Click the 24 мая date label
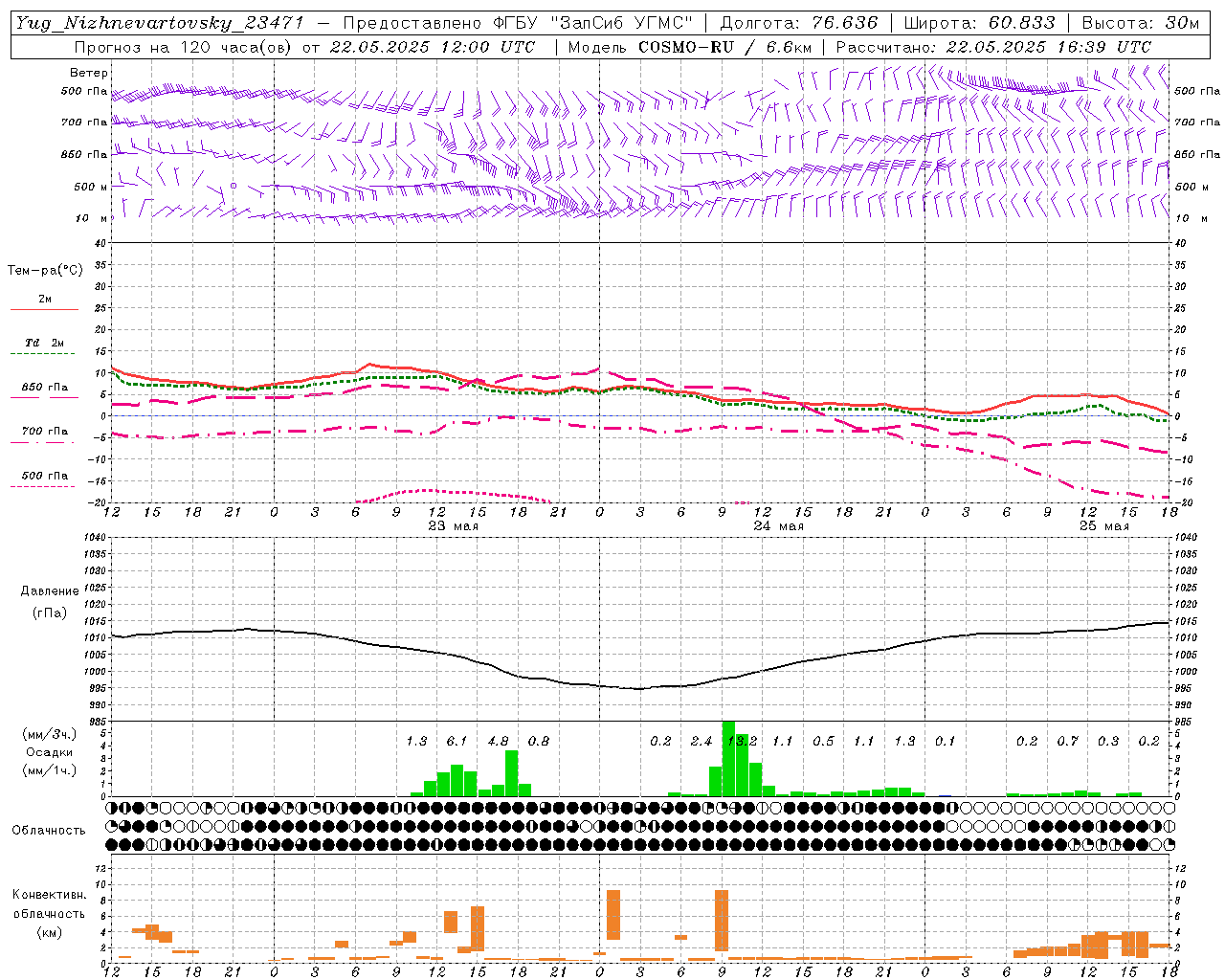Image resolution: width=1225 pixels, height=980 pixels. click(779, 526)
